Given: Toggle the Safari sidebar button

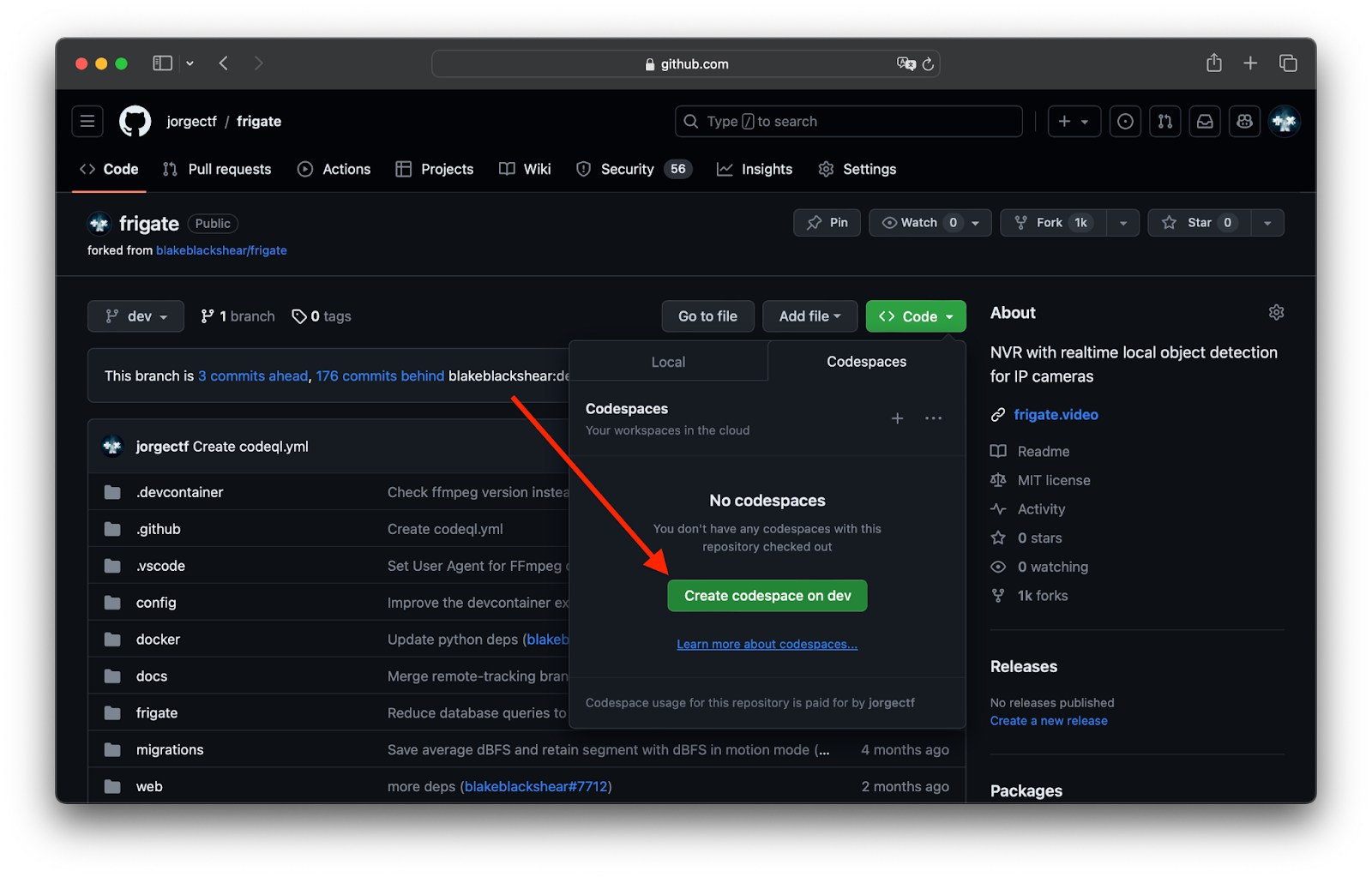Looking at the screenshot, I should point(163,63).
